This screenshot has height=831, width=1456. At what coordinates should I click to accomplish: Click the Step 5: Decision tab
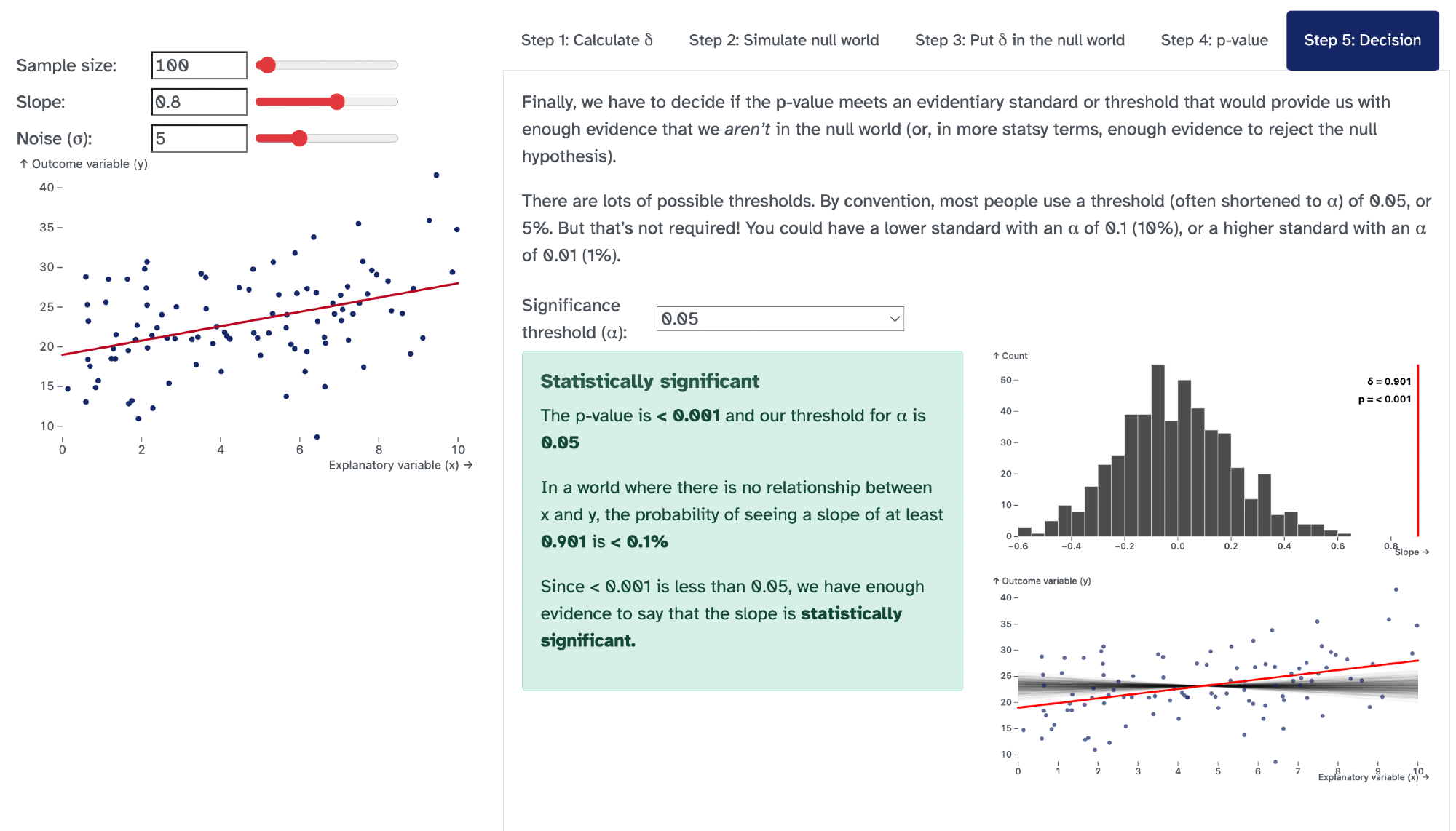coord(1362,40)
